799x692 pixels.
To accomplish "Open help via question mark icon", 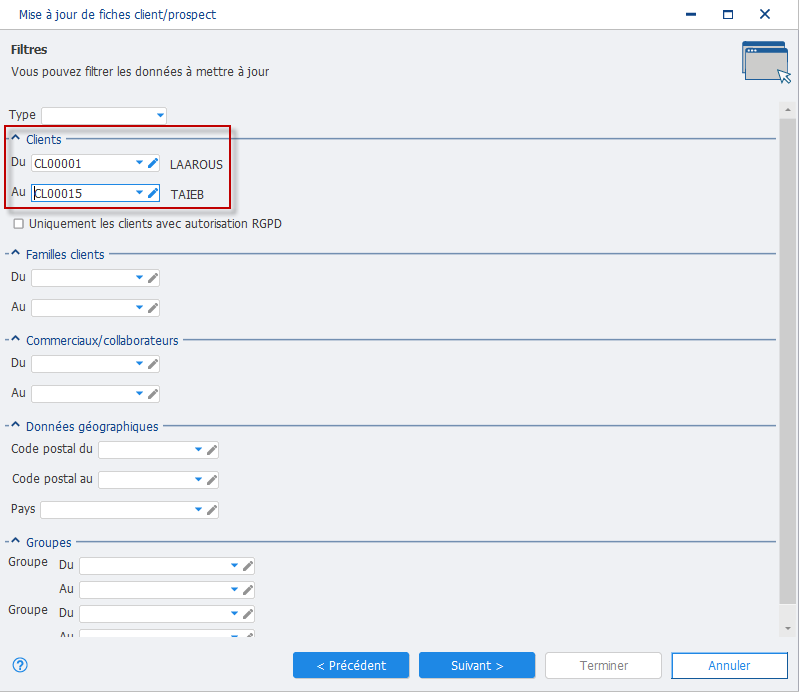I will [x=20, y=665].
